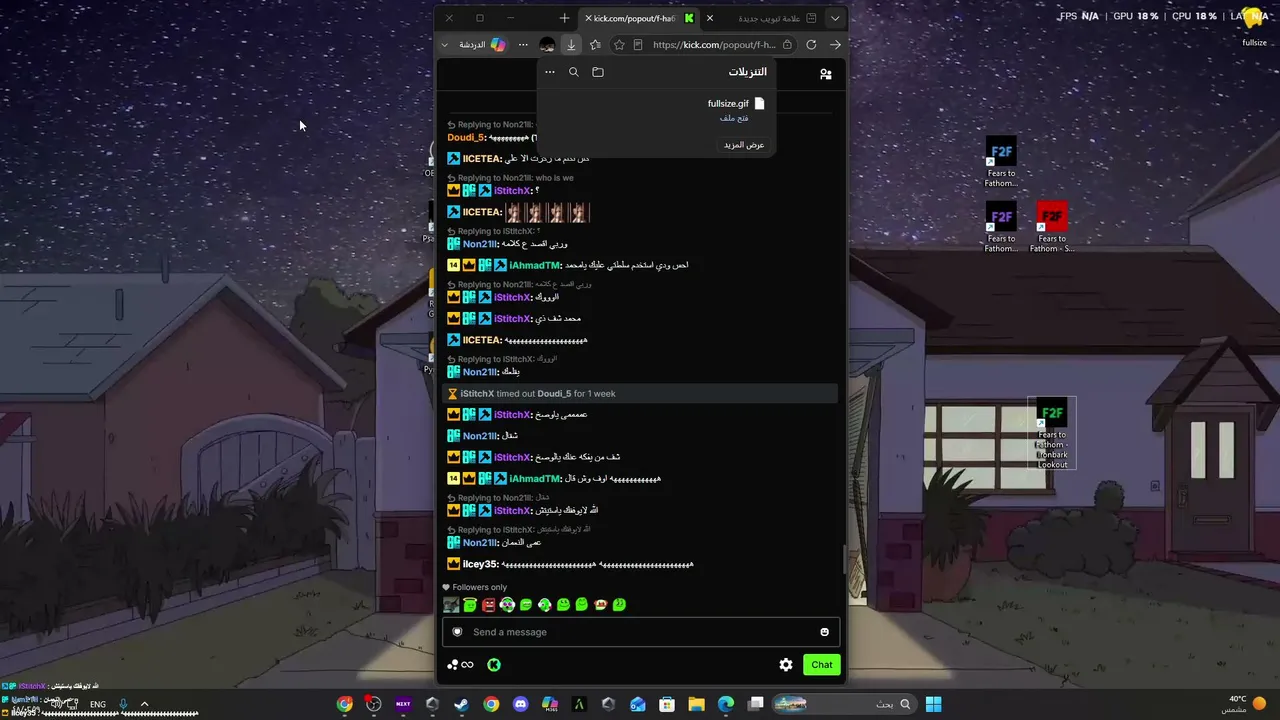Open the red Fears to Fathom shortcut
Image resolution: width=1280 pixels, height=720 pixels.
pyautogui.click(x=1051, y=228)
